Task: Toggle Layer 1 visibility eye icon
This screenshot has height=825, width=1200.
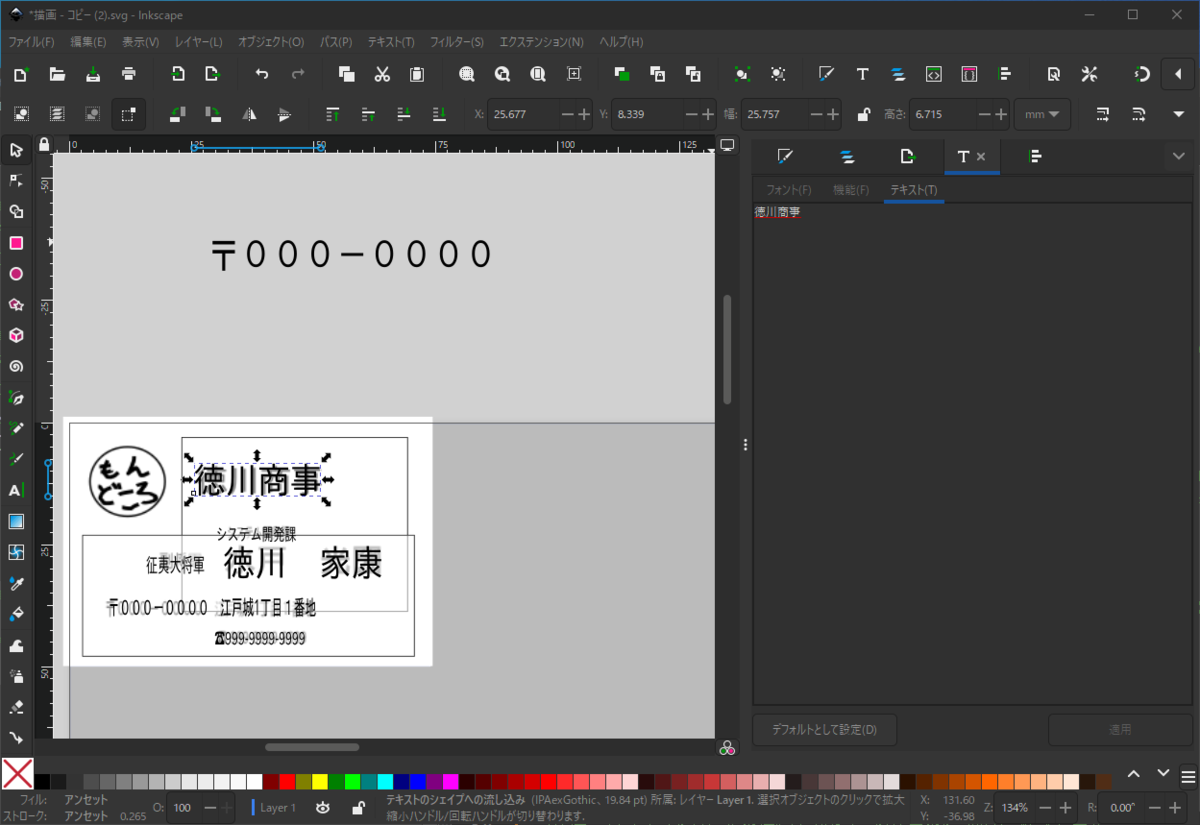Action: click(x=323, y=807)
